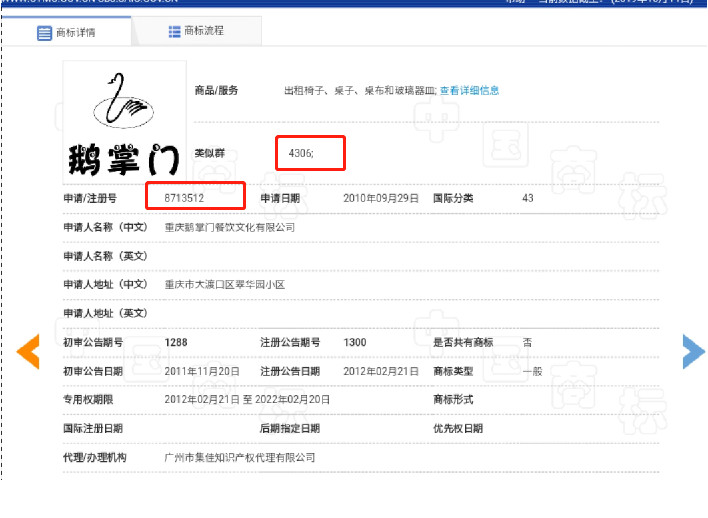Click the 申请人地址（英文） label

click(x=105, y=313)
